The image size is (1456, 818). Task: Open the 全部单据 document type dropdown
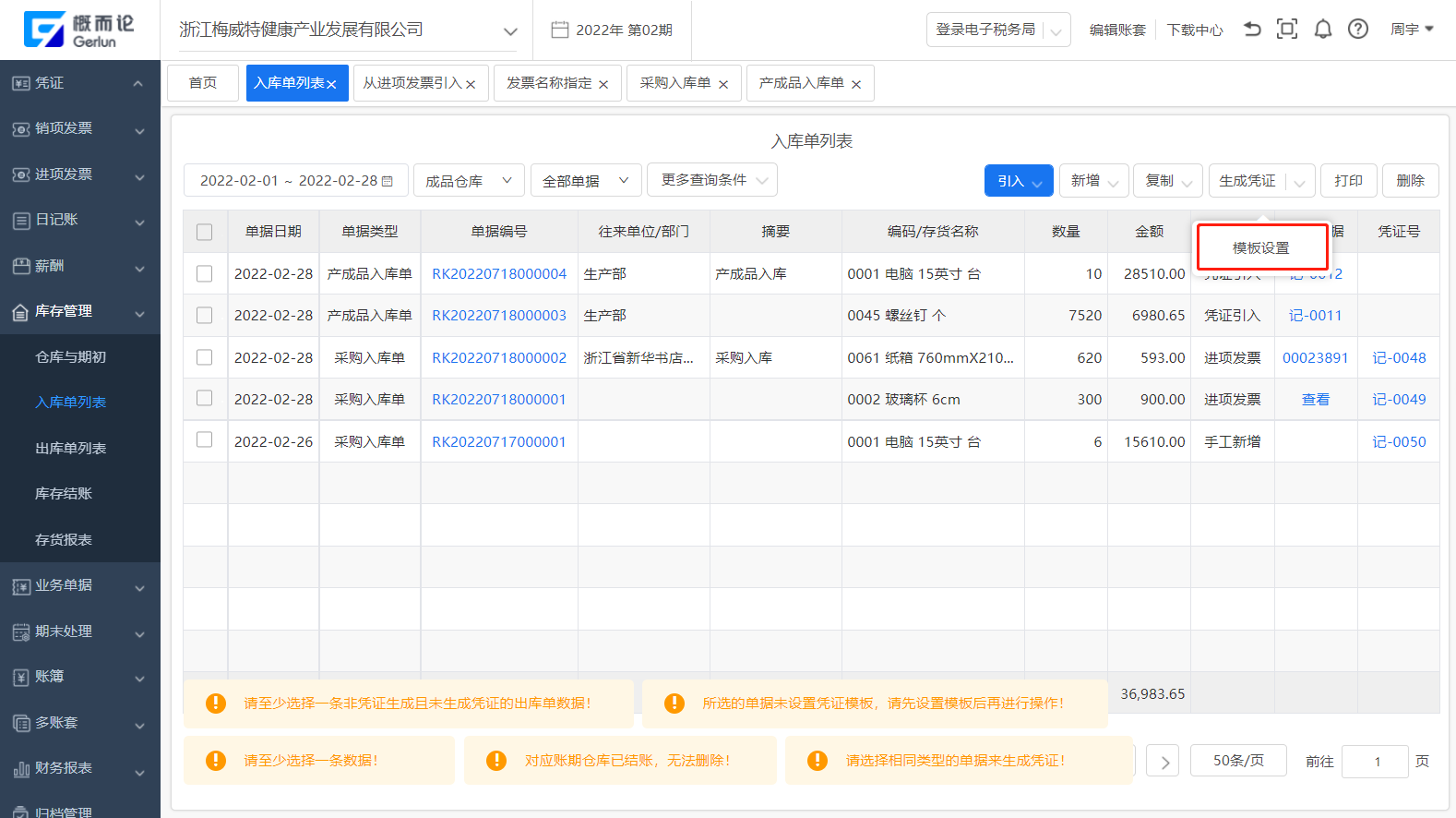(x=586, y=180)
